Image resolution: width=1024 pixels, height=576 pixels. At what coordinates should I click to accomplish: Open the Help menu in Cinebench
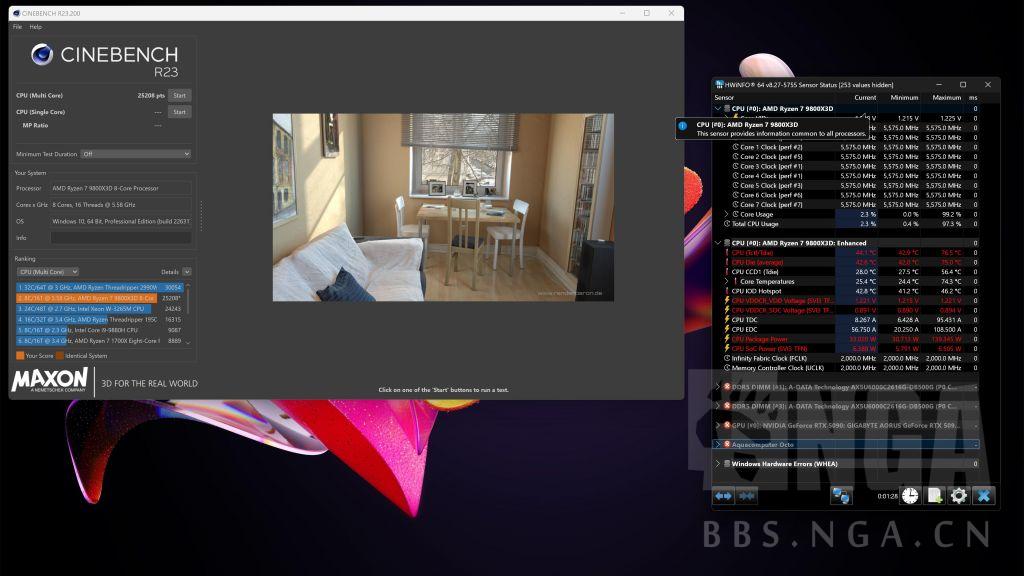[x=36, y=27]
